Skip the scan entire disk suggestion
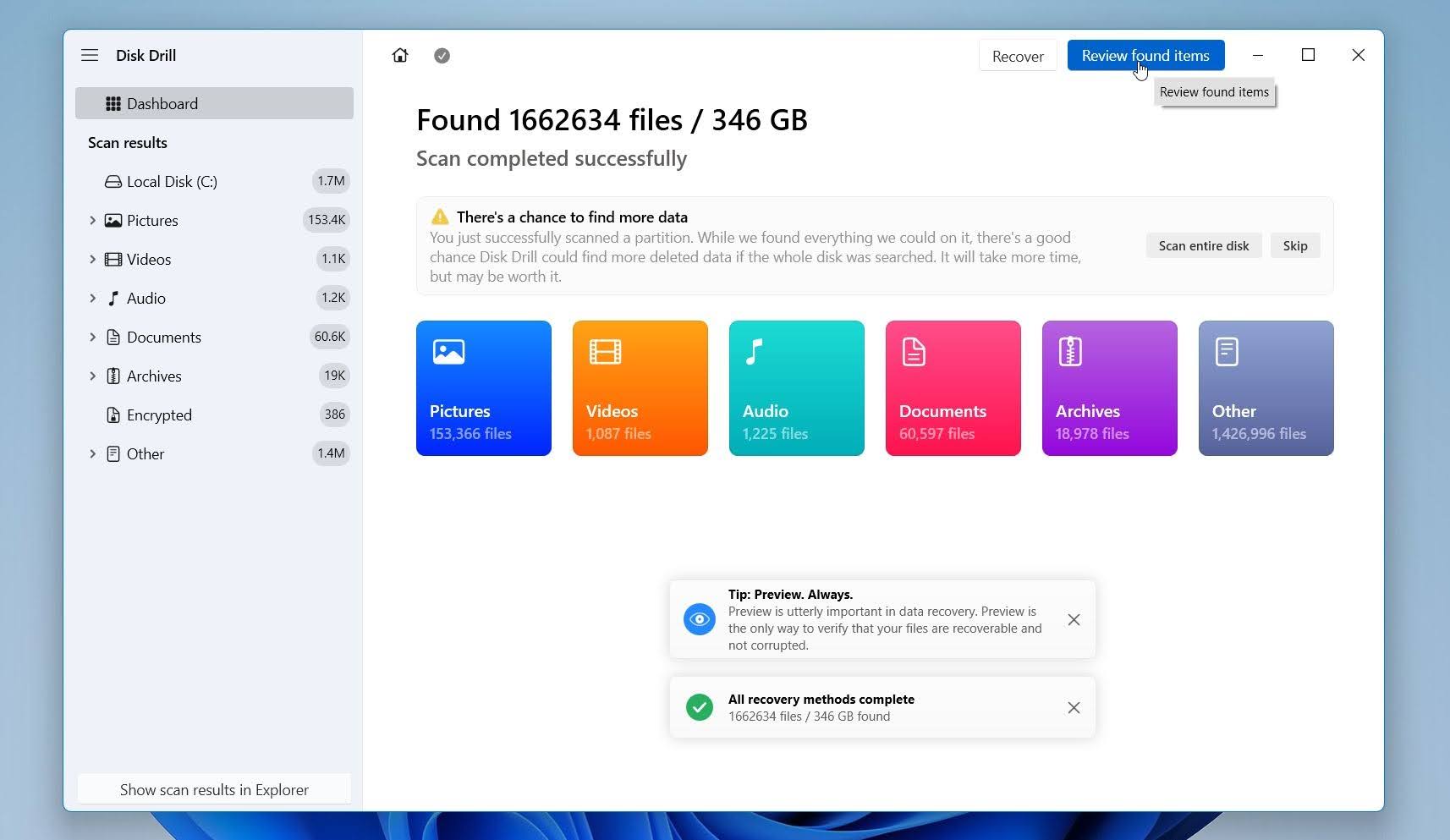 tap(1295, 246)
